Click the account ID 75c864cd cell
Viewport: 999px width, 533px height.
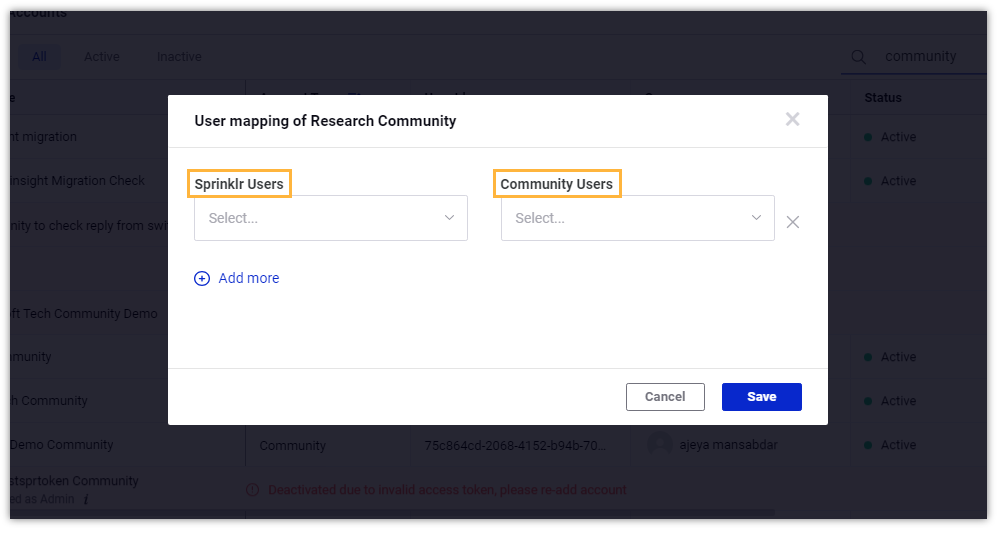tap(515, 445)
